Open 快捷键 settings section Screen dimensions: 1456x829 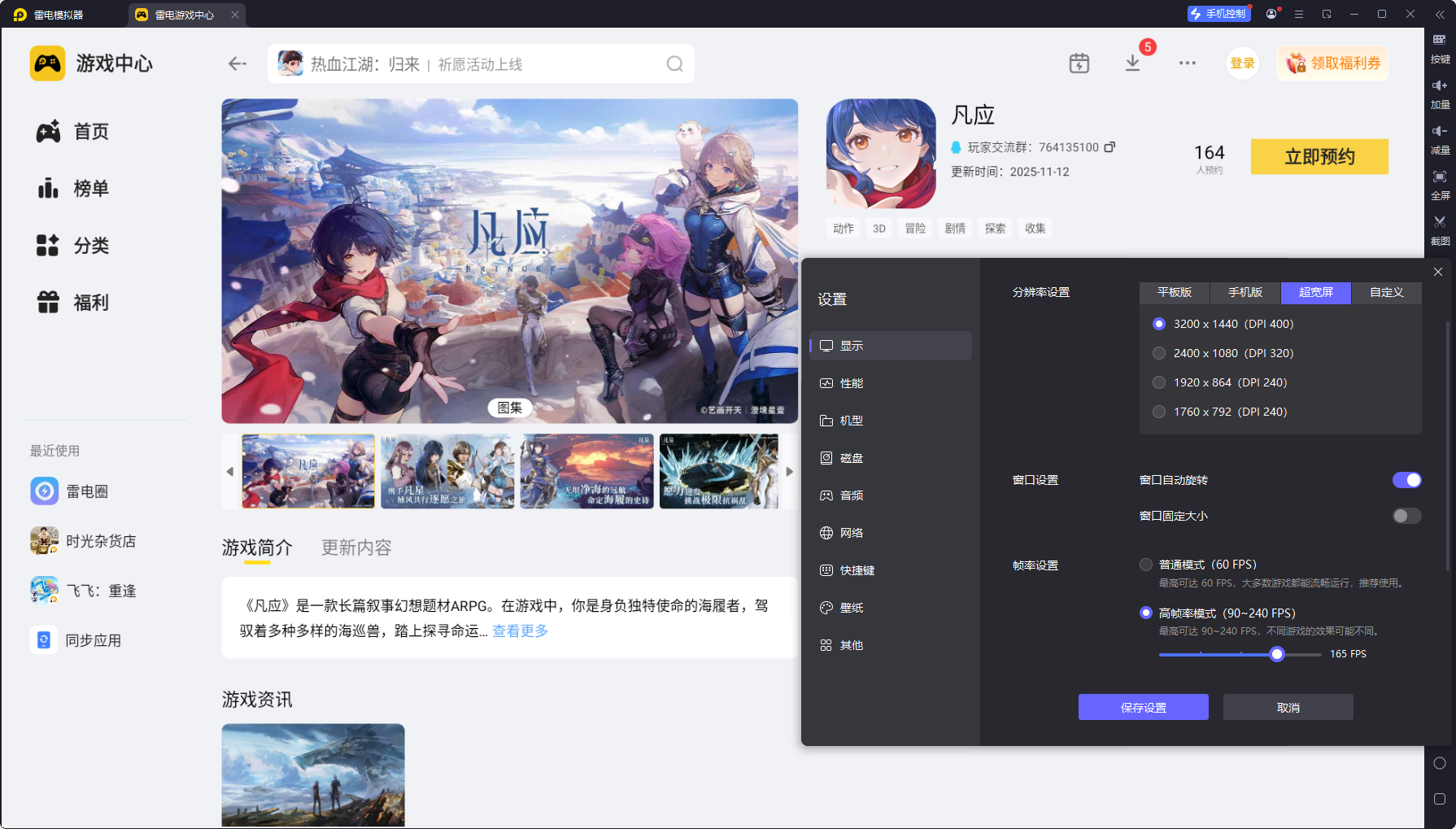[x=891, y=570]
